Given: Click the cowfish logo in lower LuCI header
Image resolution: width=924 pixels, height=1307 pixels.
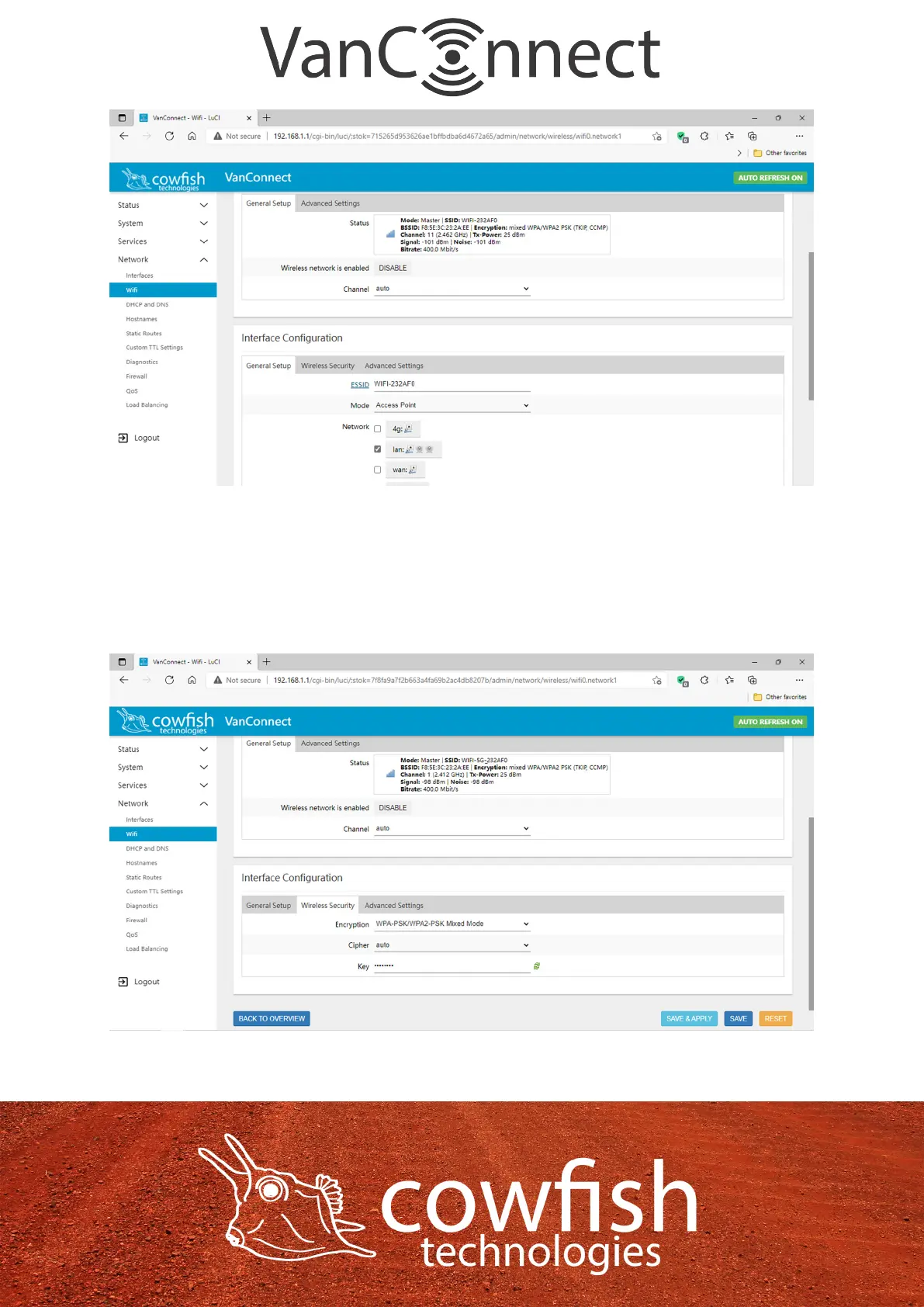Looking at the screenshot, I should click(x=165, y=722).
